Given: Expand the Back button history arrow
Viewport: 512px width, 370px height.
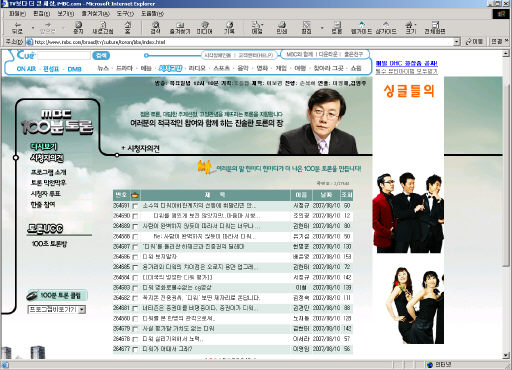Looking at the screenshot, I should click(32, 28).
